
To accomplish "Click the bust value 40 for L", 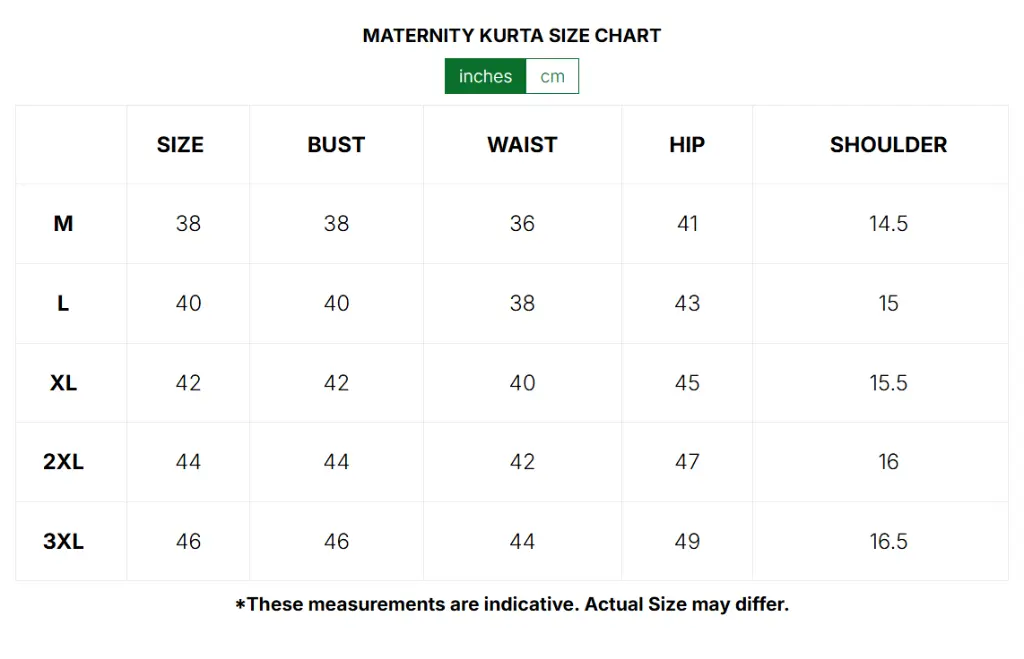I will click(x=335, y=303).
